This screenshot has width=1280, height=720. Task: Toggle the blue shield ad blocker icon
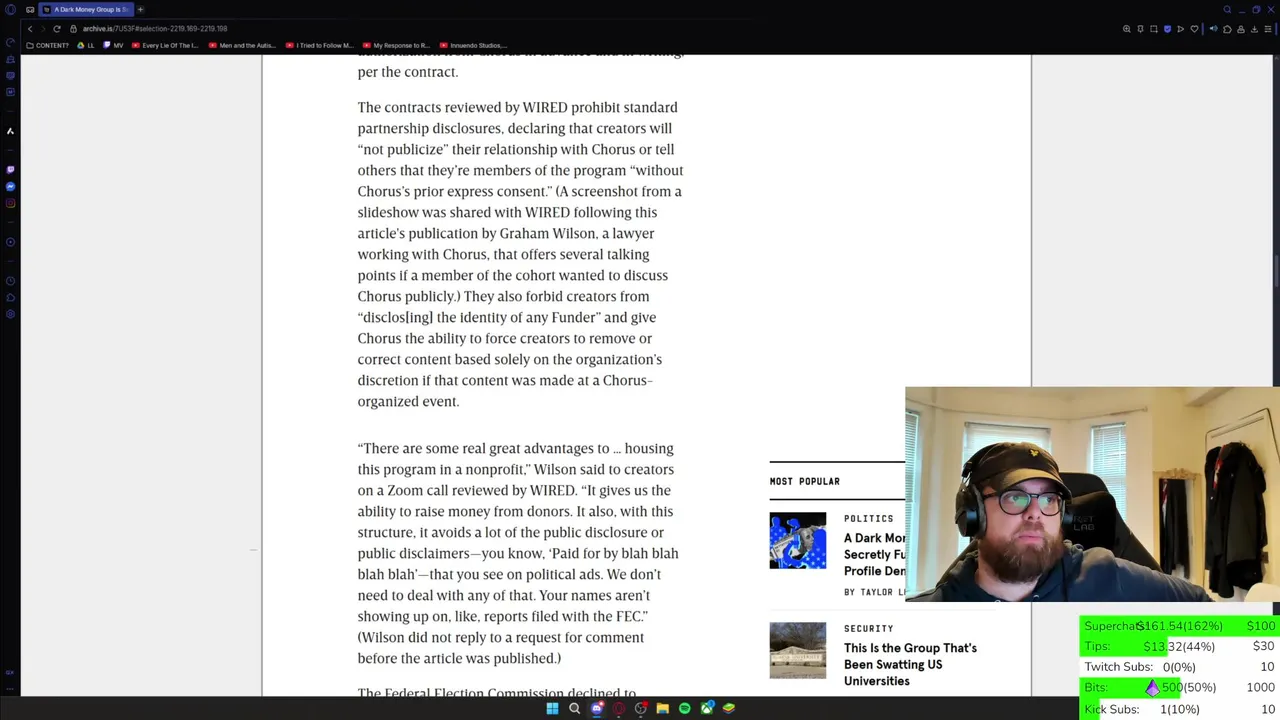(1167, 29)
